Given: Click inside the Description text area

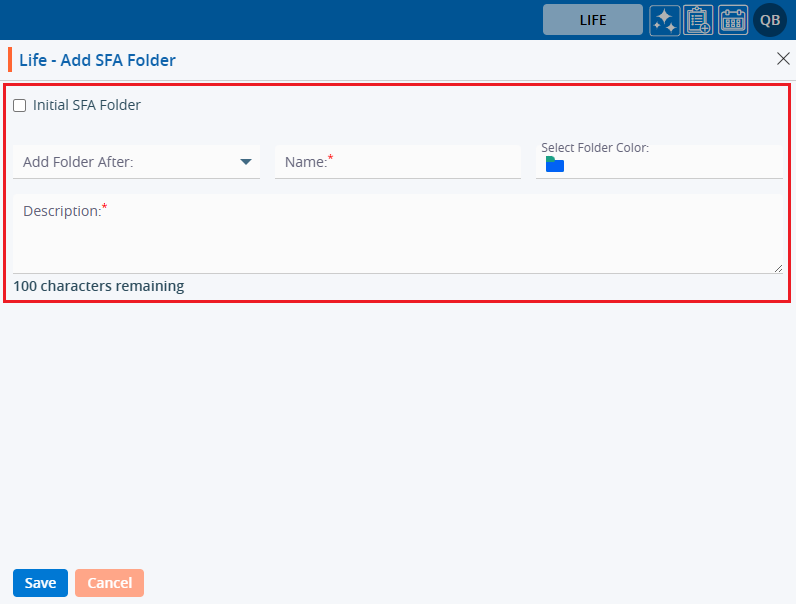Looking at the screenshot, I should coord(397,240).
